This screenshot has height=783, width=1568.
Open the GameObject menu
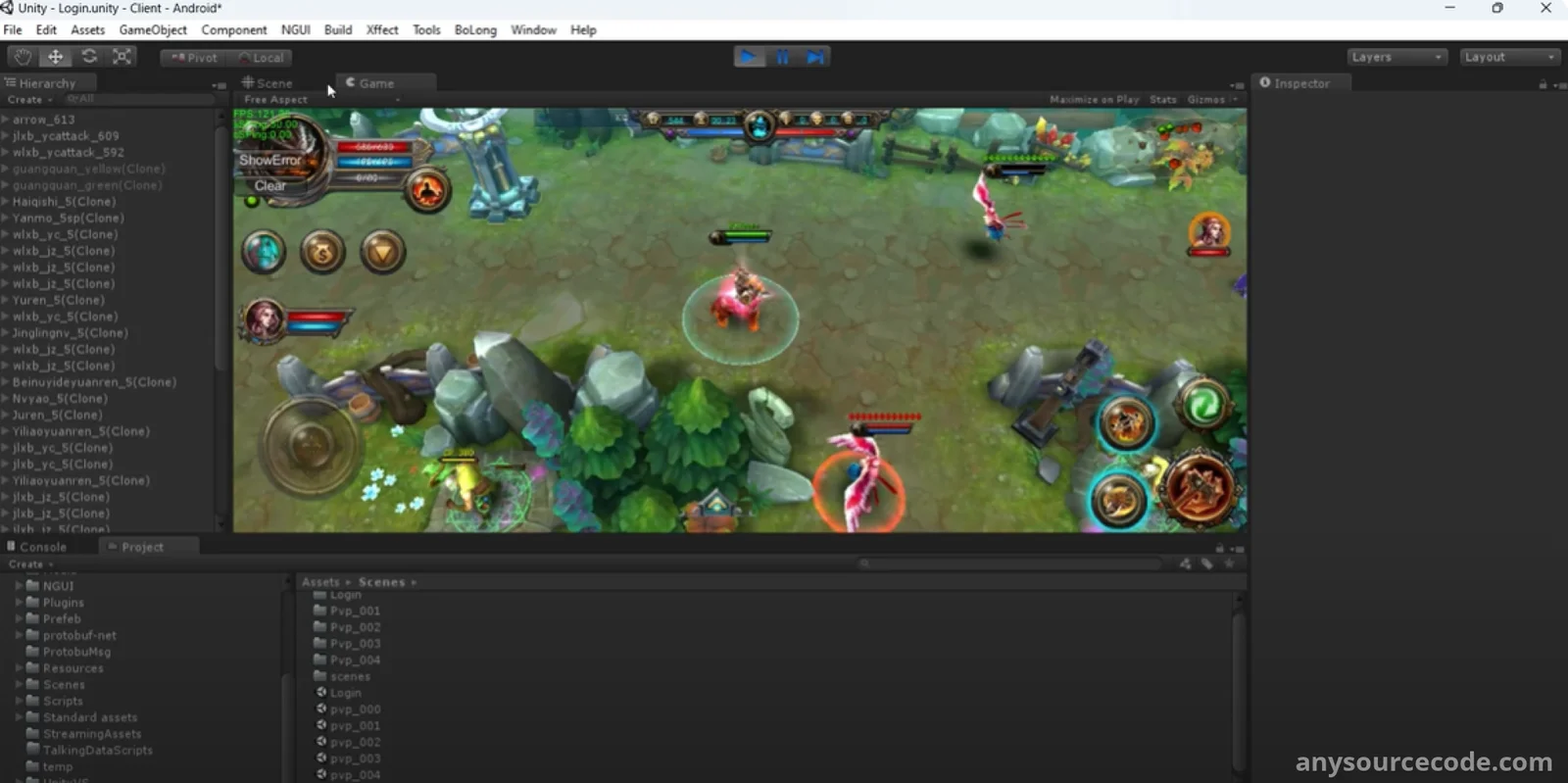point(153,30)
